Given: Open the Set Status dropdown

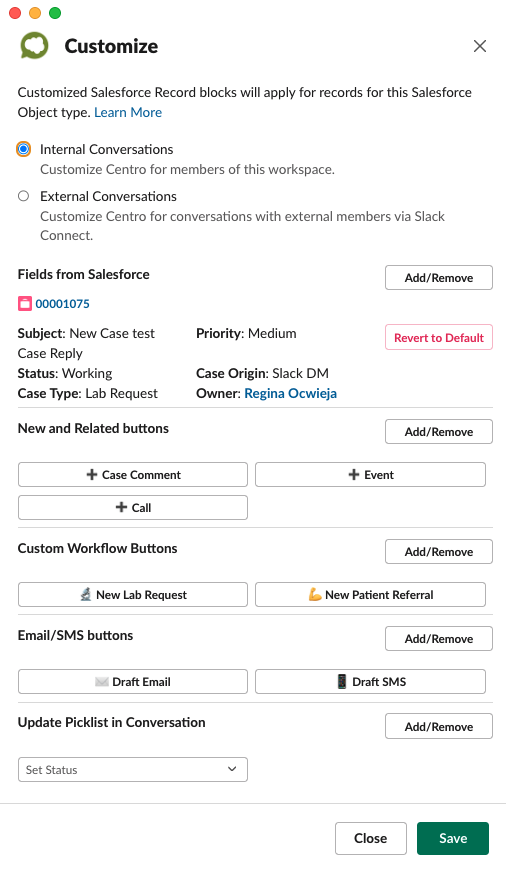Looking at the screenshot, I should point(133,769).
